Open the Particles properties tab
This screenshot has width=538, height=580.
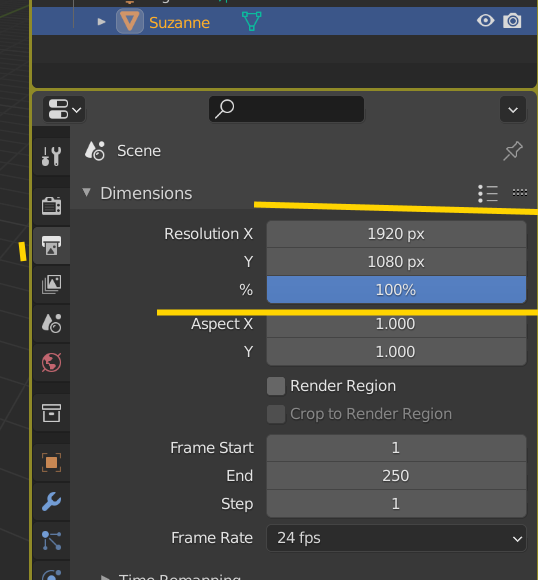point(51,540)
